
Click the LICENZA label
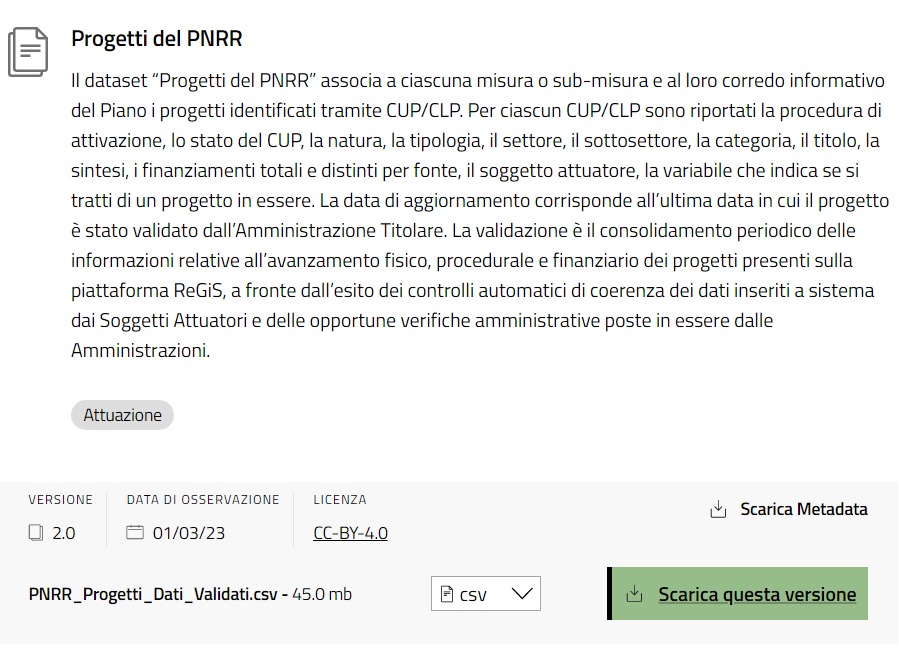pyautogui.click(x=339, y=500)
